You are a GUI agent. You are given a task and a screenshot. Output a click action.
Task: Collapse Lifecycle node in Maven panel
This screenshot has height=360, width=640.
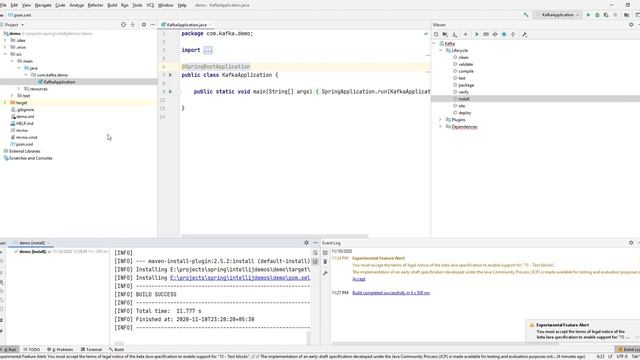(441, 51)
